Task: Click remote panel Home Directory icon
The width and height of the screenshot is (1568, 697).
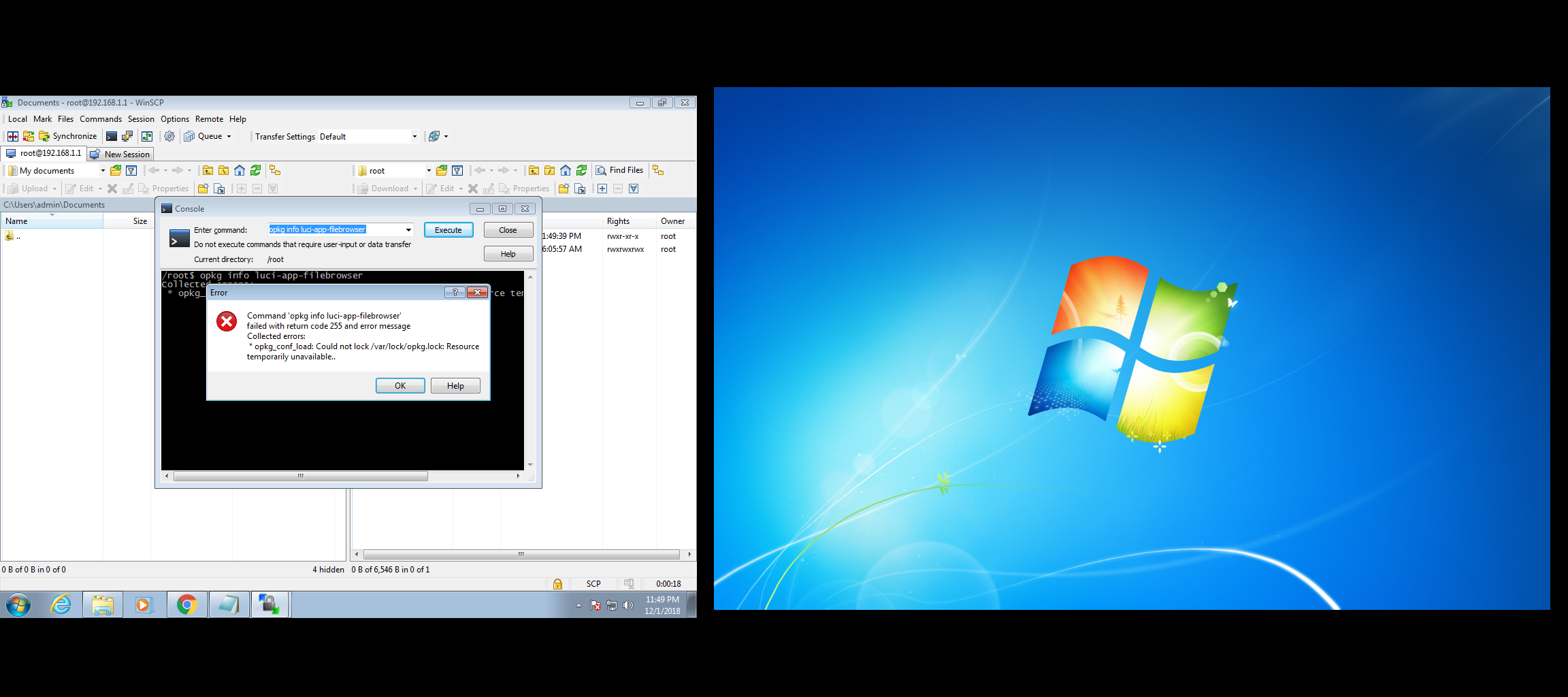Action: point(566,170)
